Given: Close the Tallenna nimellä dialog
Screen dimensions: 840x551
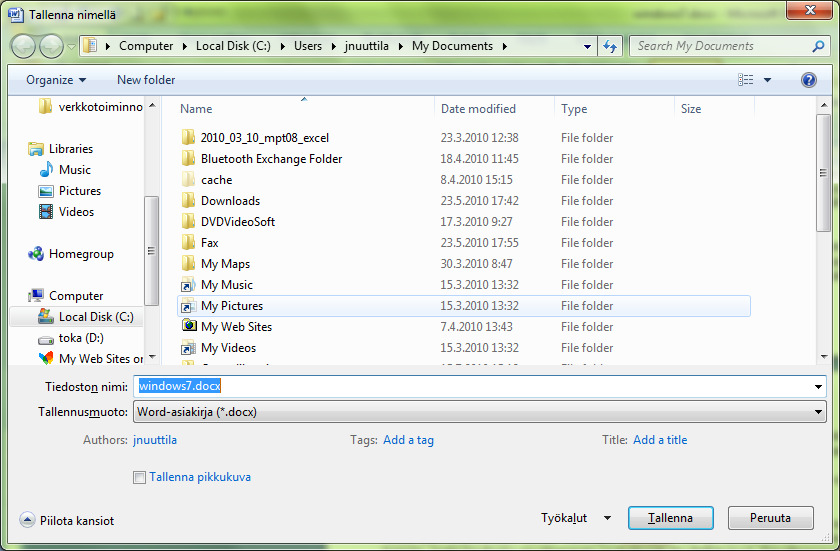Looking at the screenshot, I should pos(809,10).
